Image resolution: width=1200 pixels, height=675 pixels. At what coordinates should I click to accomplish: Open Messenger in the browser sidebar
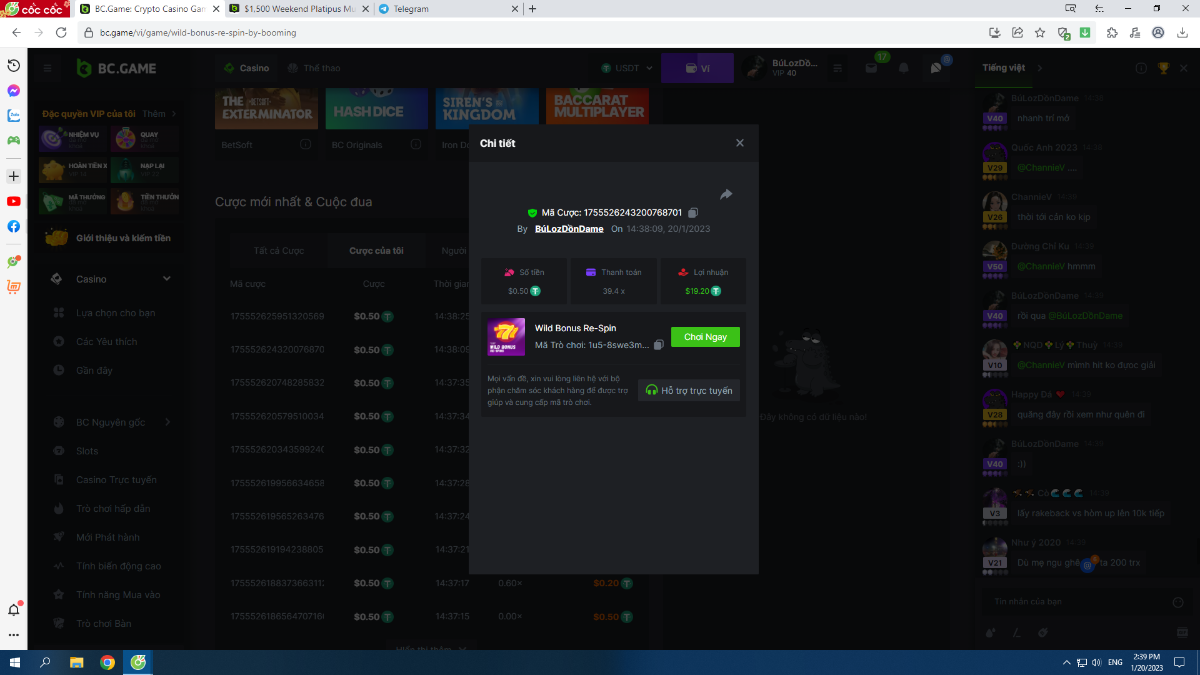14,90
